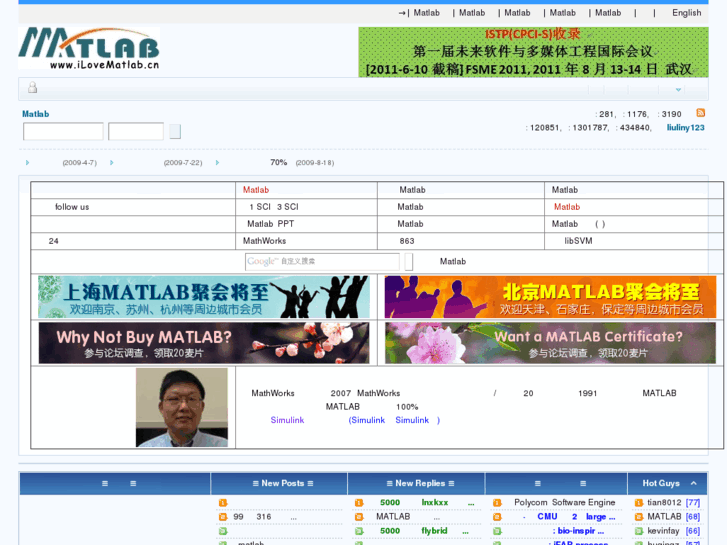This screenshot has width=727, height=545.
Task: Open the '5000 flybrid' reply thread
Action: click(x=424, y=531)
